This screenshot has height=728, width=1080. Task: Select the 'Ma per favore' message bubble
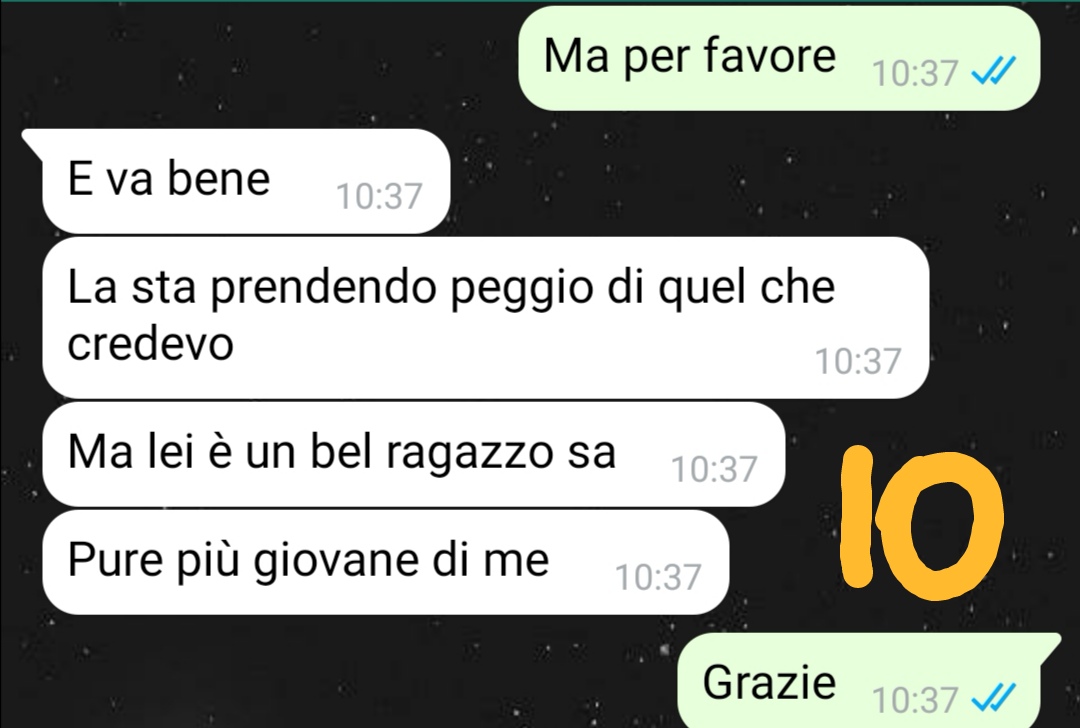779,59
